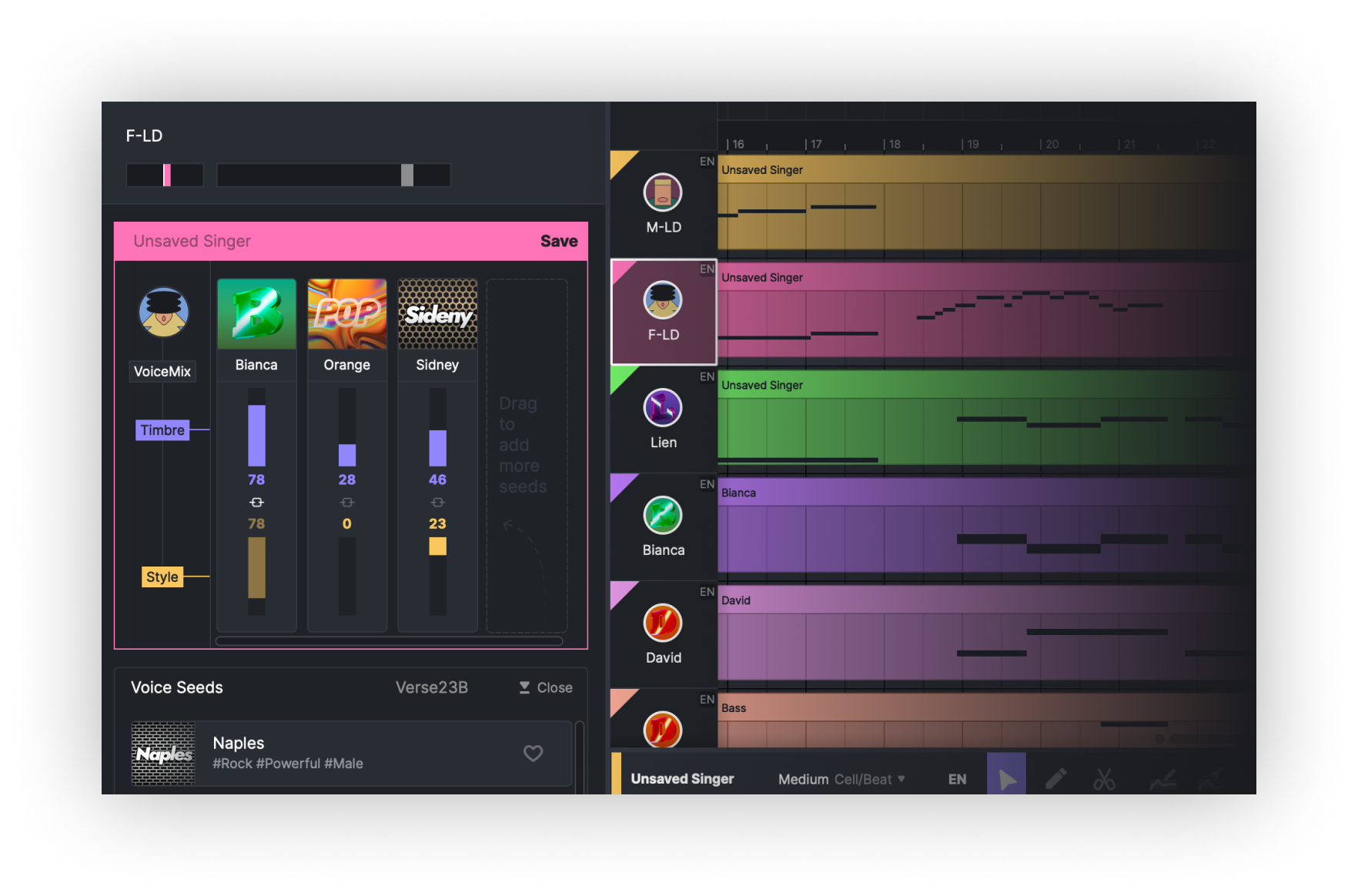1358x896 pixels.
Task: Toggle EN language on Bianca track
Action: 707,484
